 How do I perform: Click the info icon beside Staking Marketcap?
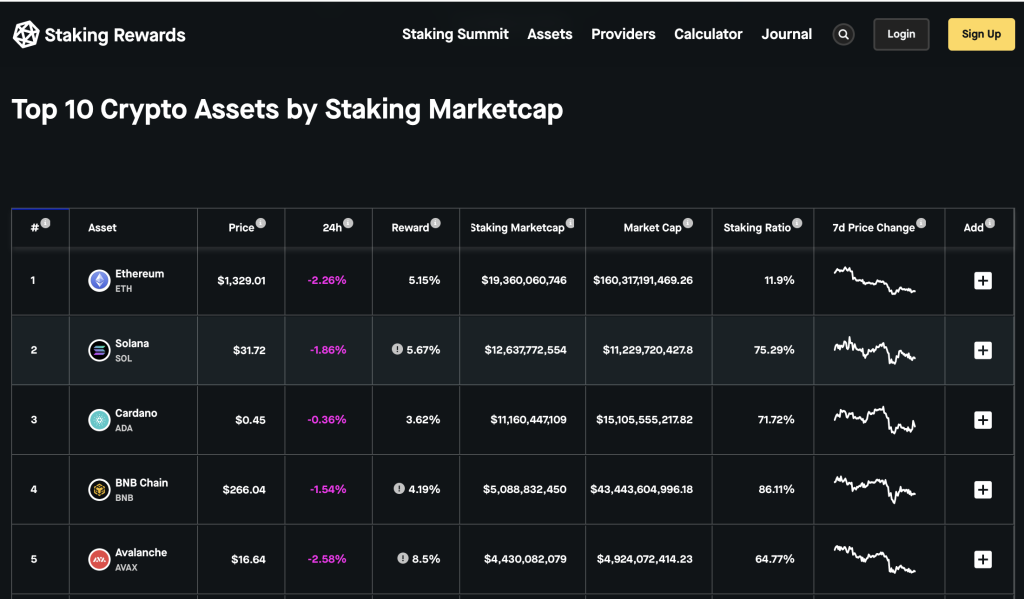click(x=570, y=223)
